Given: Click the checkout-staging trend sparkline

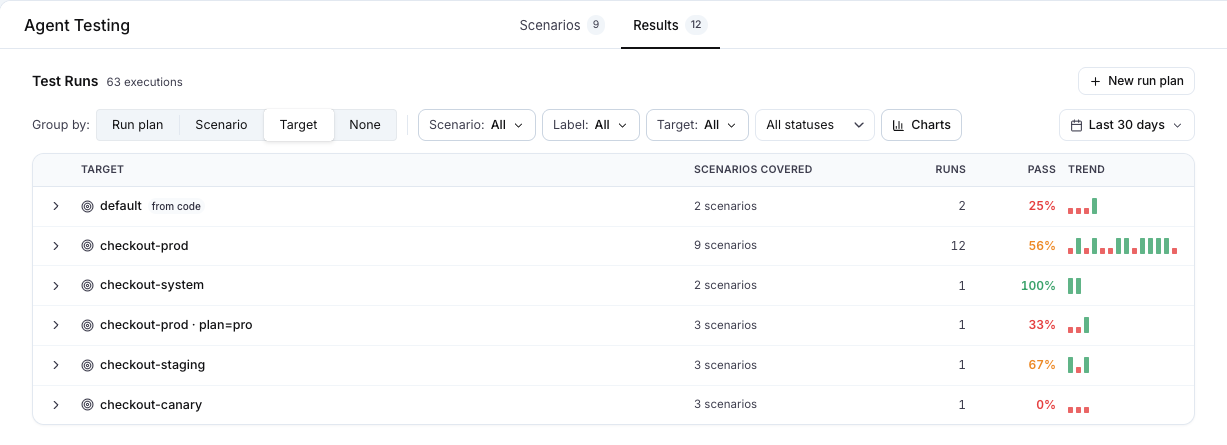Looking at the screenshot, I should pos(1079,365).
